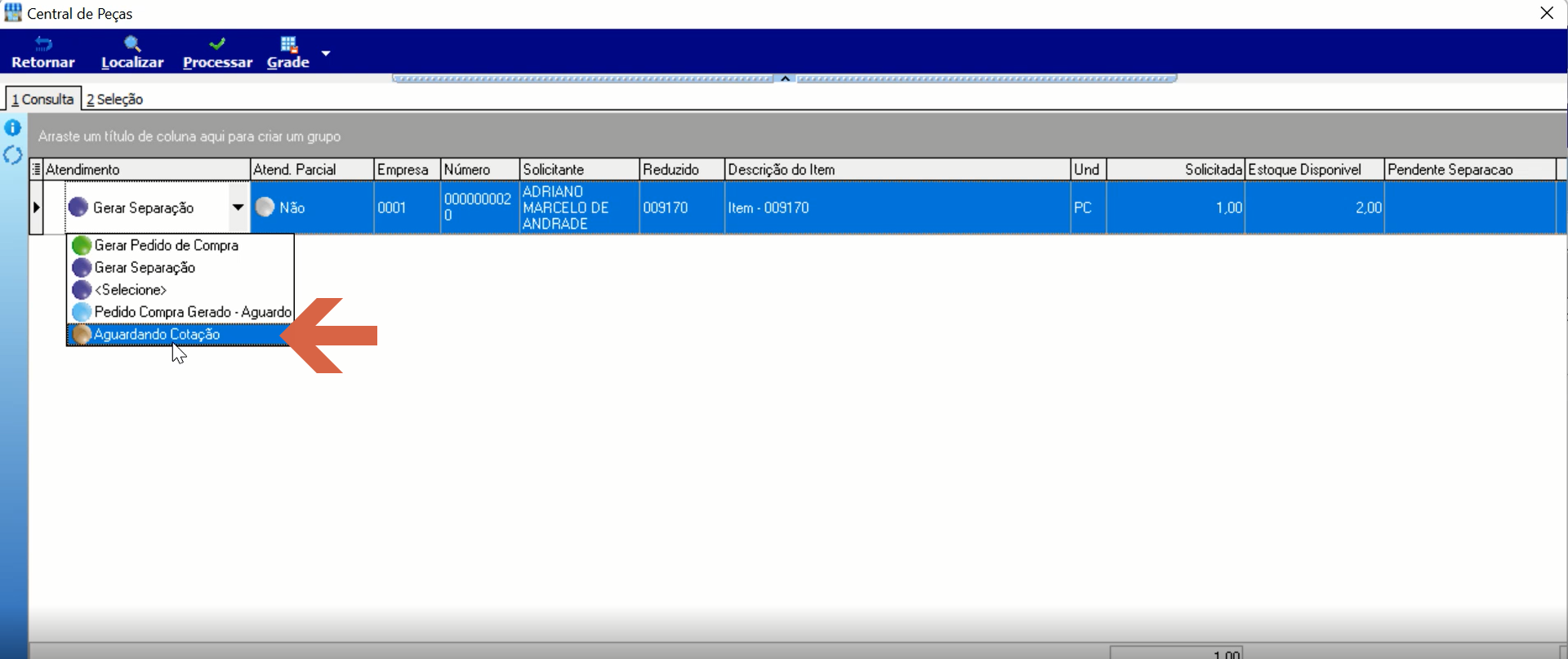Choose the <Selecione> list option
The height and width of the screenshot is (659, 1568).
(180, 289)
